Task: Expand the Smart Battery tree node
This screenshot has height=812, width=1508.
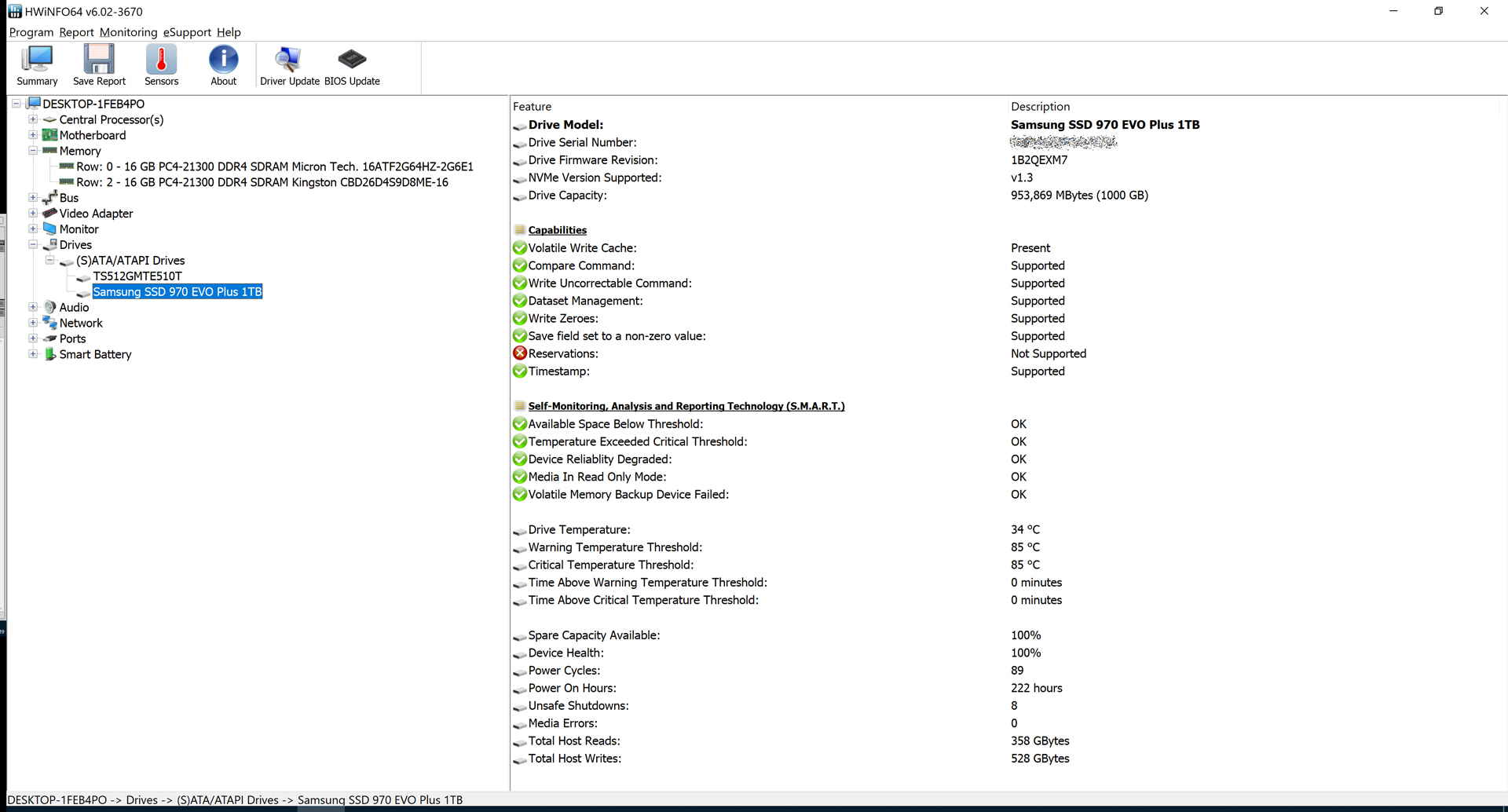Action: pyautogui.click(x=33, y=354)
